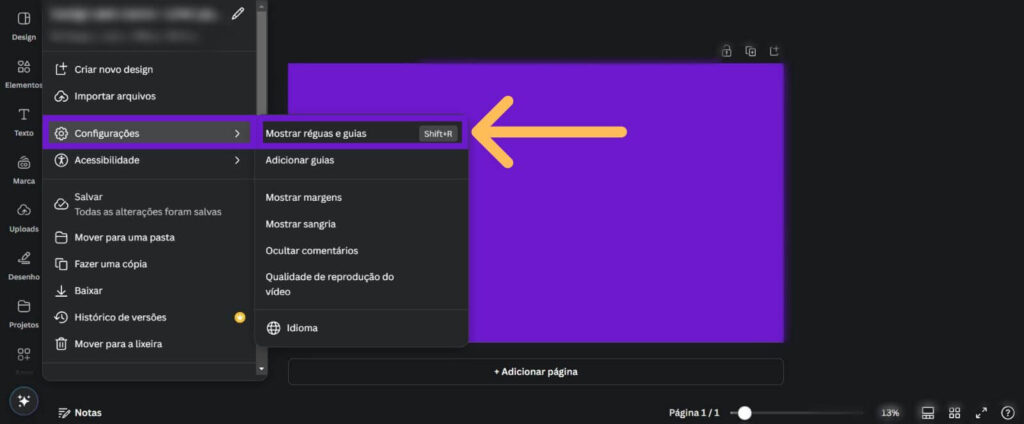Toggle Ocultar comentários option
This screenshot has height=424, width=1024.
point(311,250)
